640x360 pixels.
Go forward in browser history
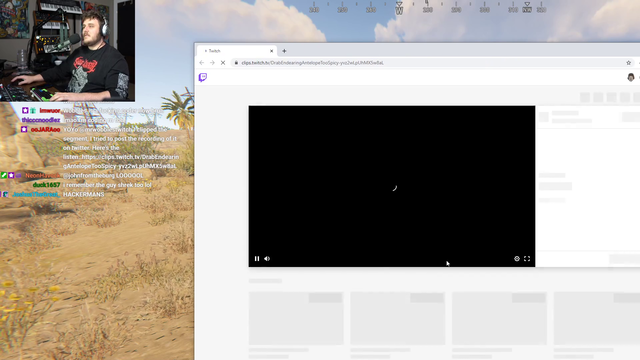tap(212, 62)
